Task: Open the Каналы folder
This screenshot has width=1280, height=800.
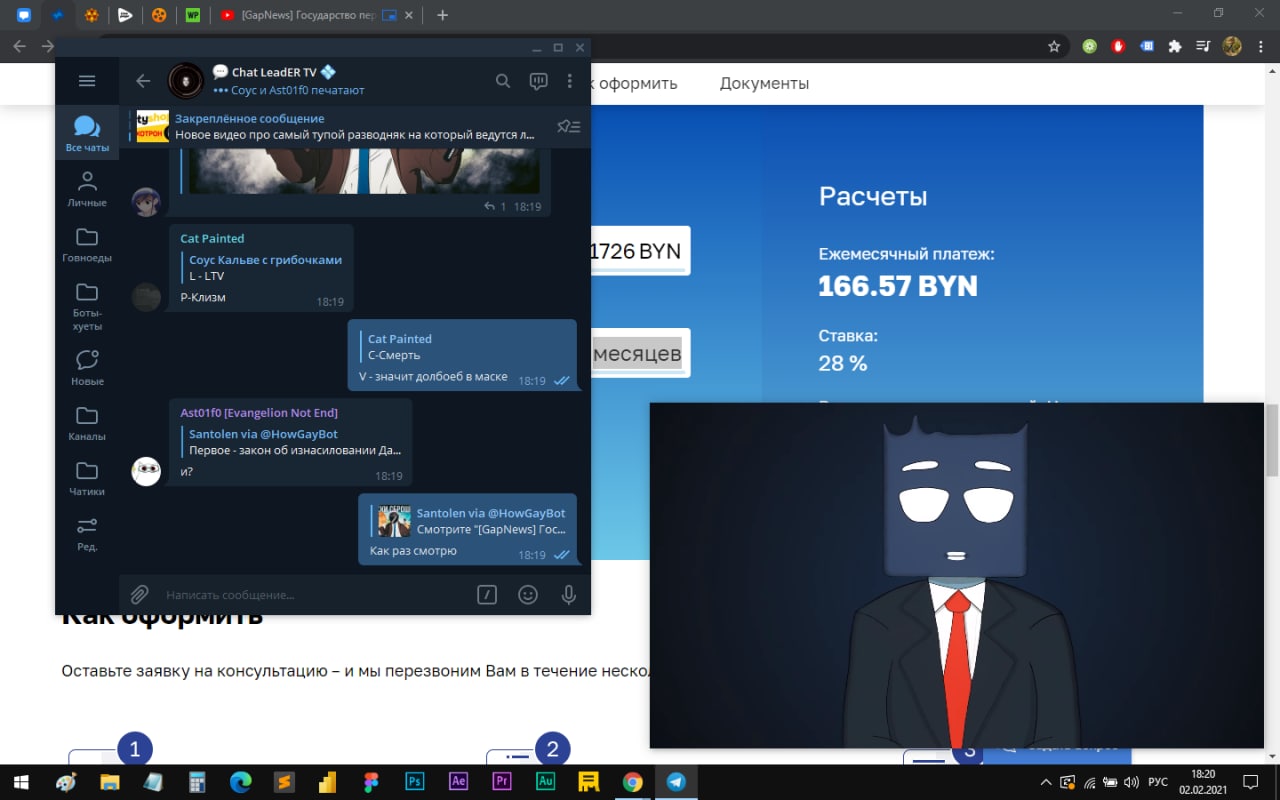Action: tap(87, 422)
